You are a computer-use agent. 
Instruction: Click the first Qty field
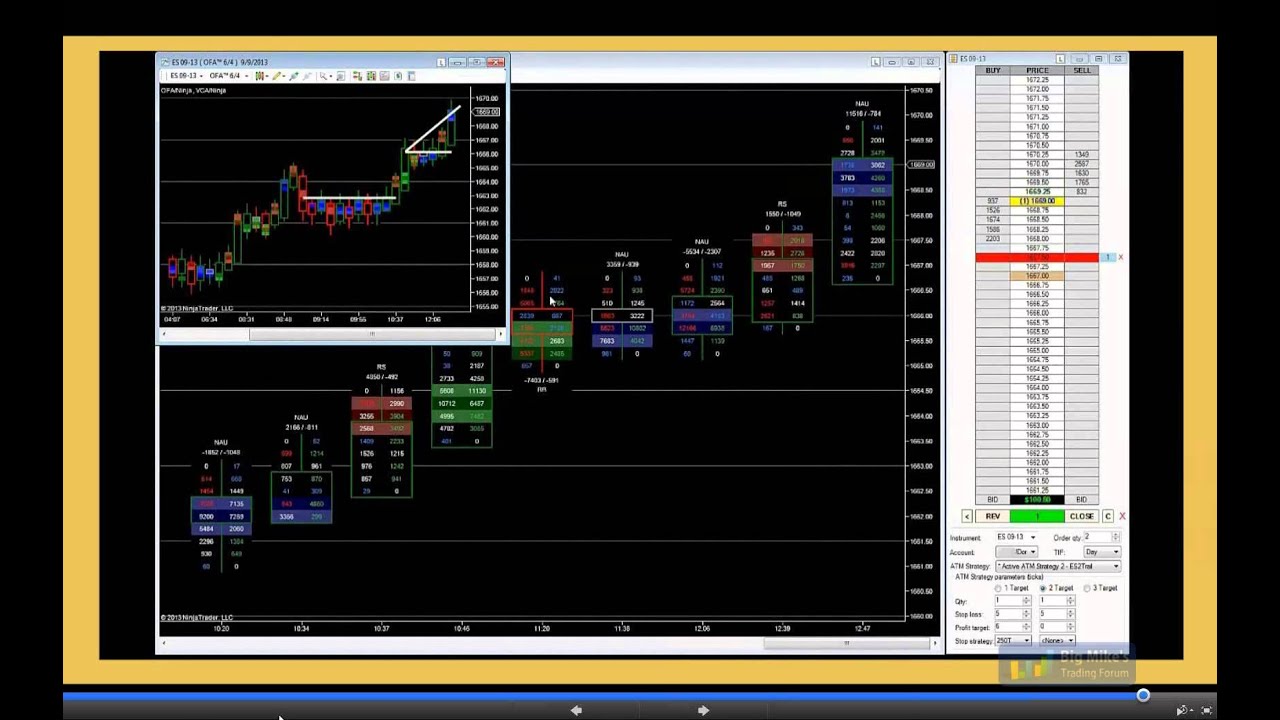click(1009, 601)
